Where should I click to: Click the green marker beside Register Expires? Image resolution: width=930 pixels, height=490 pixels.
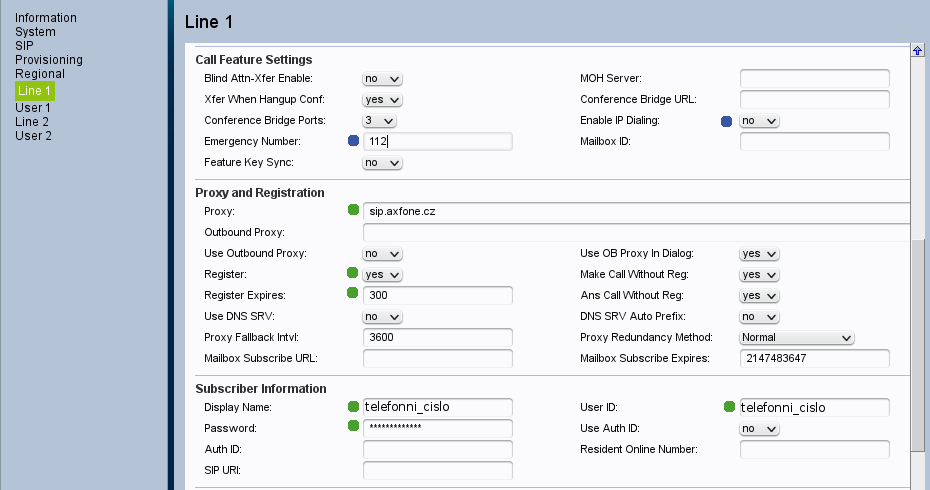(353, 294)
